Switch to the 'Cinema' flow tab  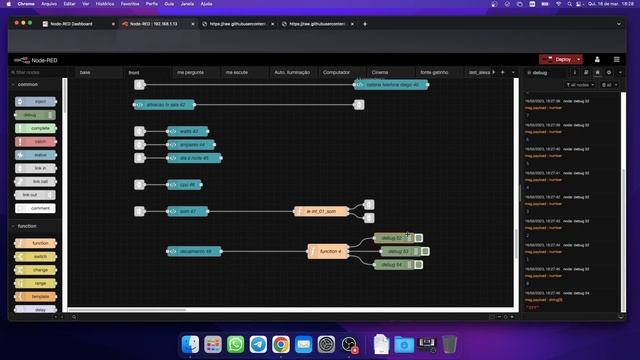pyautogui.click(x=391, y=72)
